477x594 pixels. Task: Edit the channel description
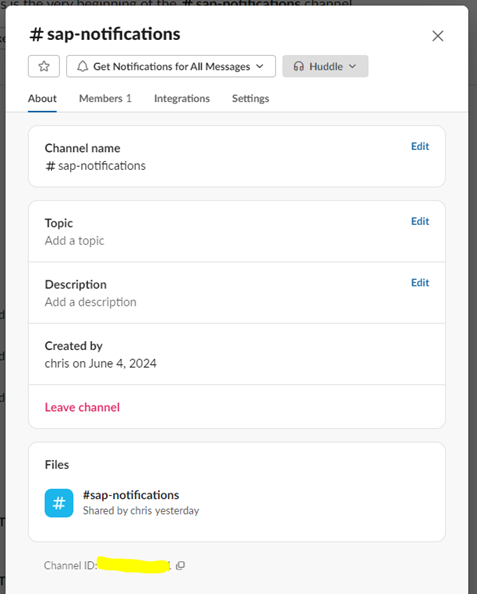click(420, 283)
